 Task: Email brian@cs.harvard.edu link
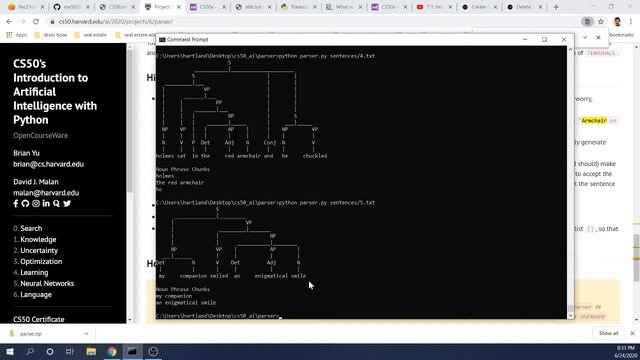click(x=48, y=164)
